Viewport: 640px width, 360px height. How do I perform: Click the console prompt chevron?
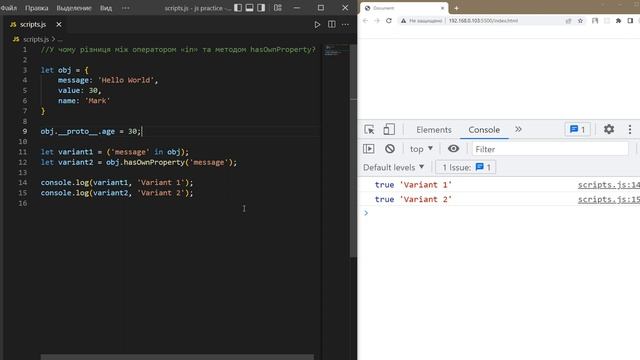(x=366, y=213)
